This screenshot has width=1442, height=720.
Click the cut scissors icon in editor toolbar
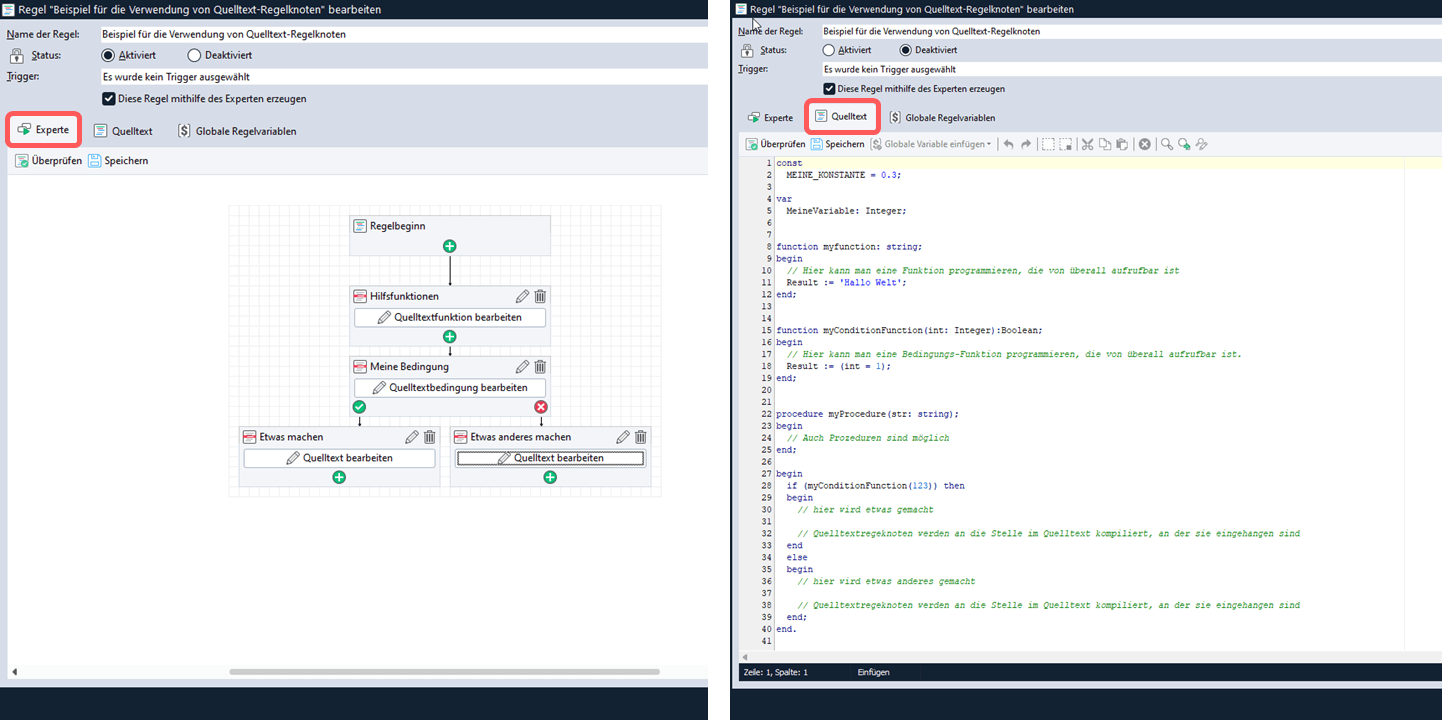(x=1087, y=144)
